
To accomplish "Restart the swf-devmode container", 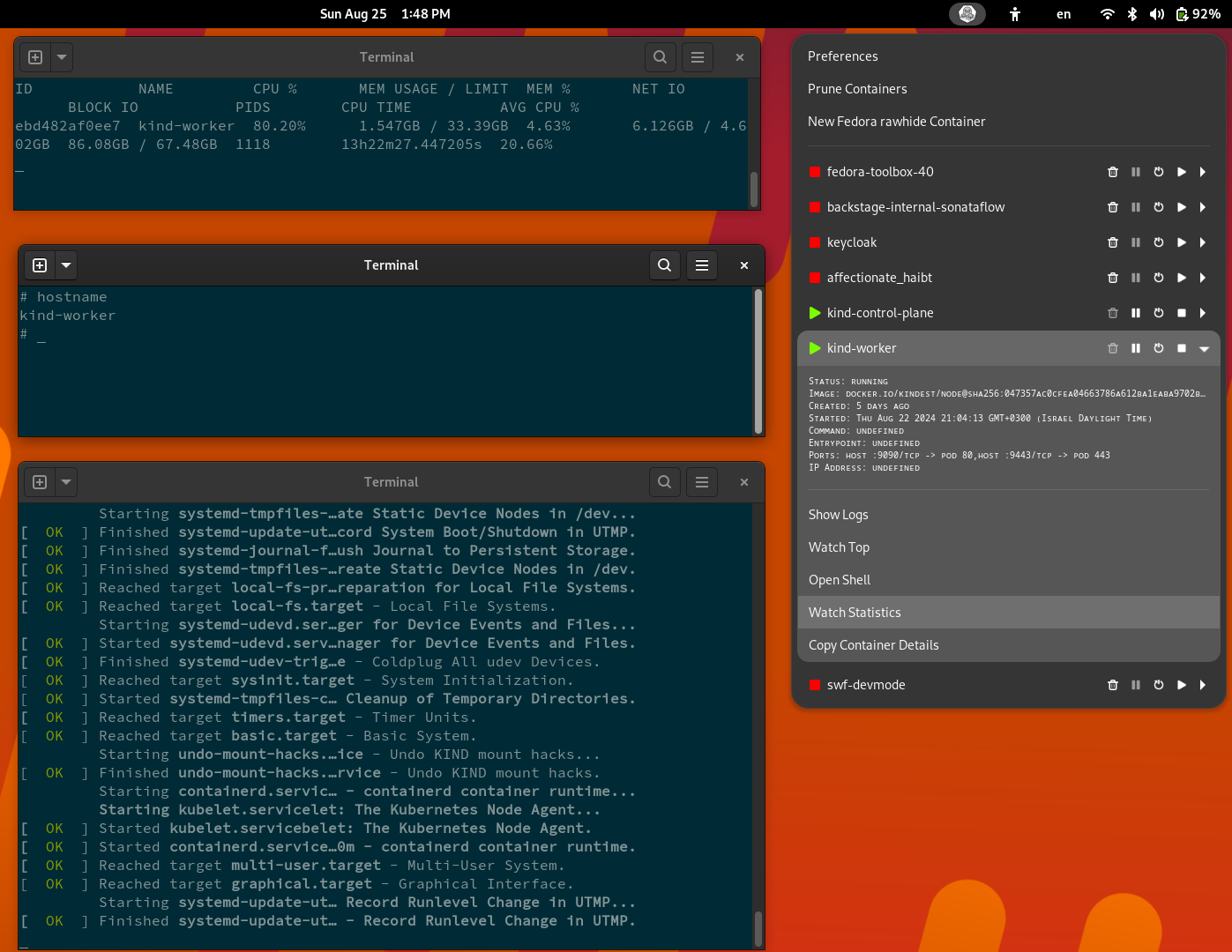I will (x=1159, y=685).
